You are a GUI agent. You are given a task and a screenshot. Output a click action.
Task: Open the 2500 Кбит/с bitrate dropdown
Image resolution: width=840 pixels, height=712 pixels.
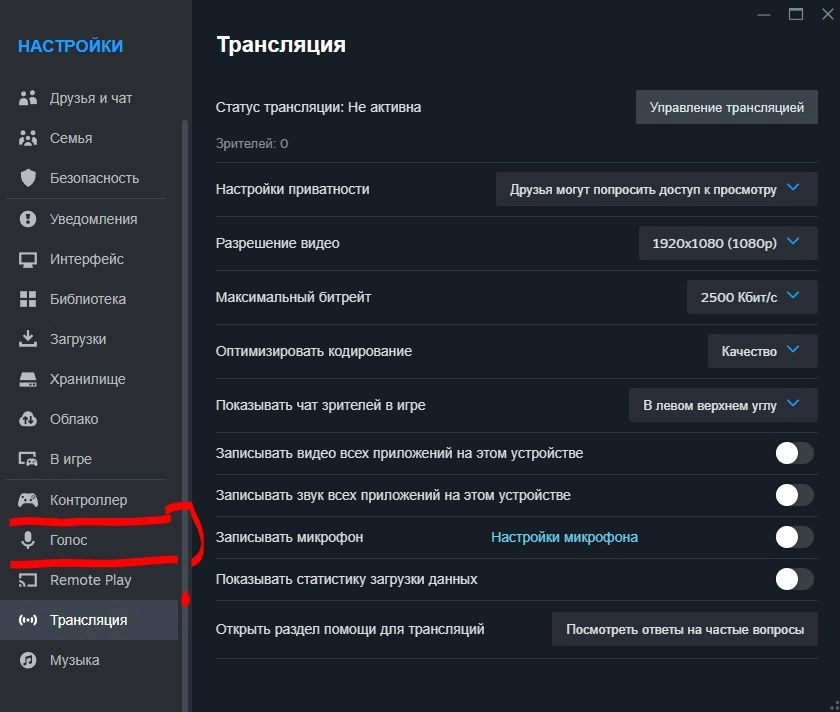tap(752, 297)
